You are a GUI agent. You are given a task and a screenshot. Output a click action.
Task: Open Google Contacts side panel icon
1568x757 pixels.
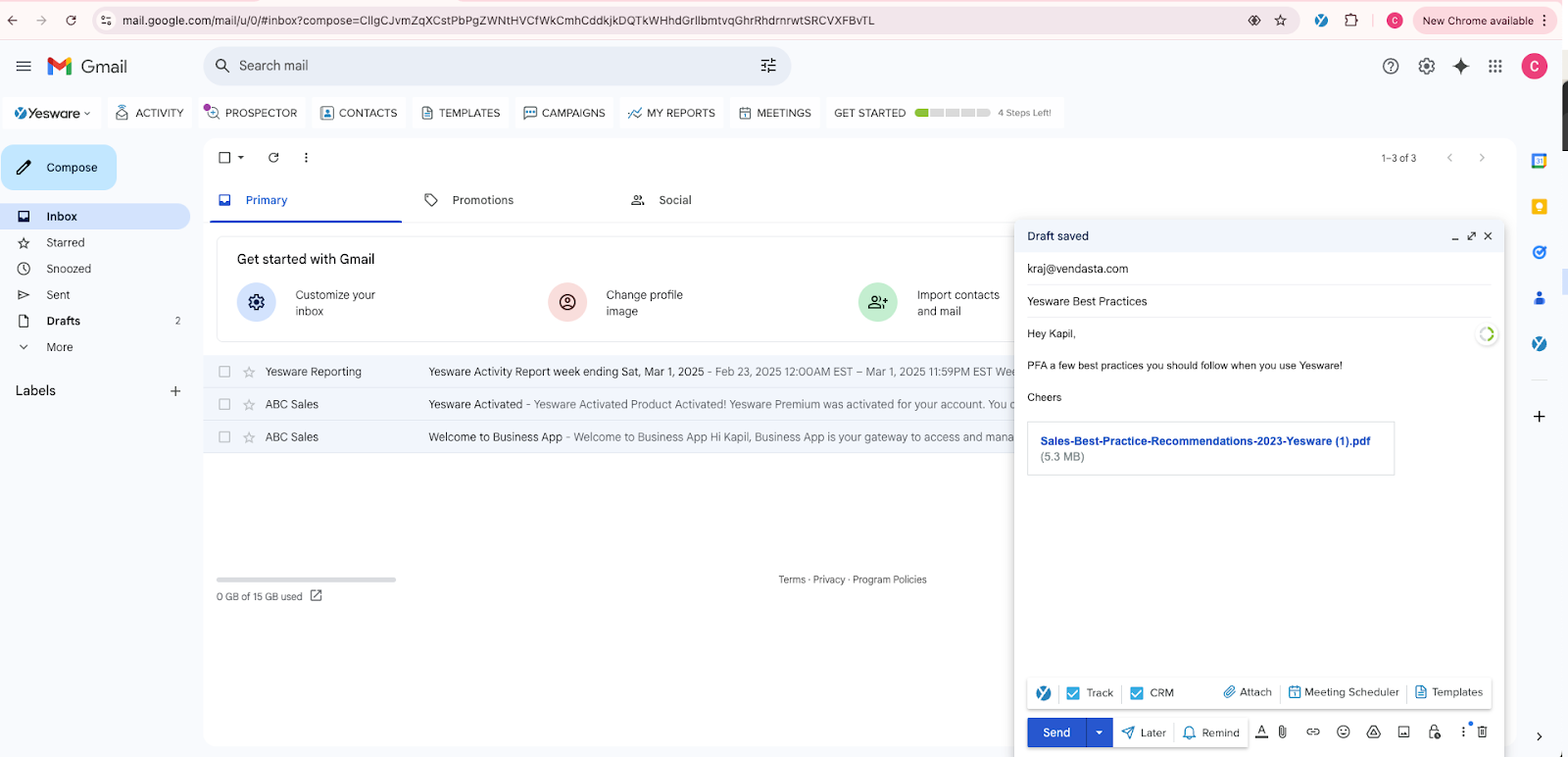(1540, 298)
